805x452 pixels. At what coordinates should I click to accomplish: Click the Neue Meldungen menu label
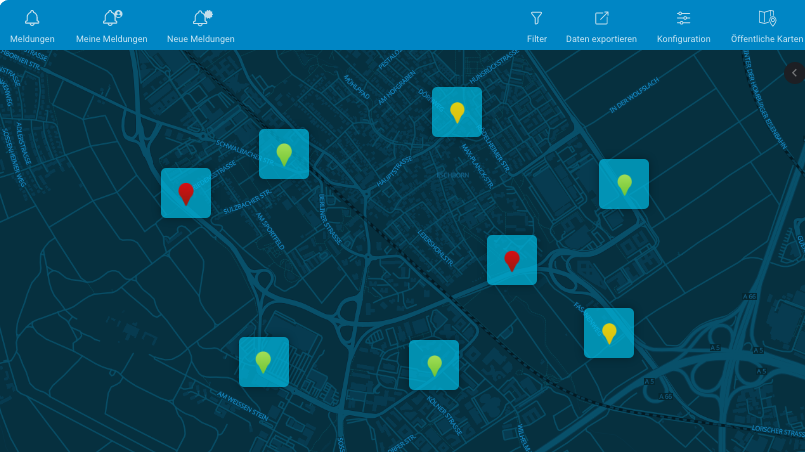pos(201,39)
